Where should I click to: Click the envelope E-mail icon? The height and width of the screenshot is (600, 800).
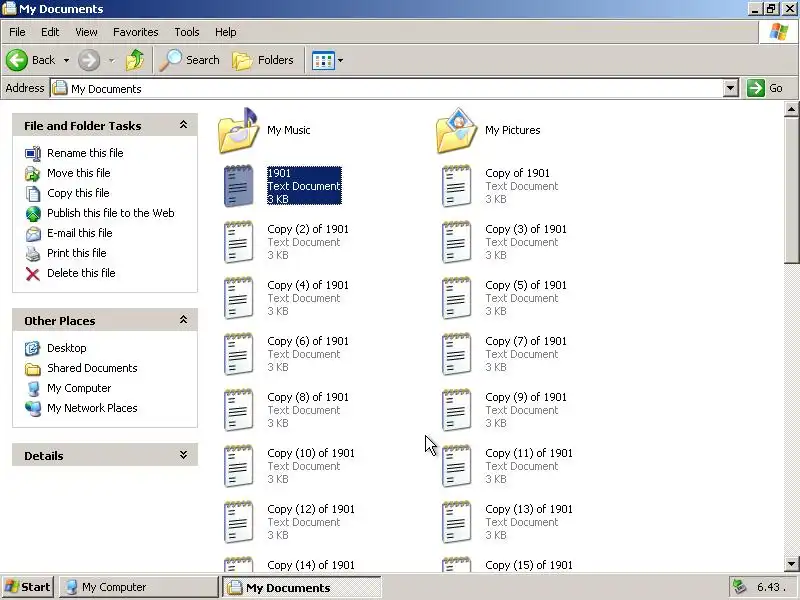click(33, 234)
